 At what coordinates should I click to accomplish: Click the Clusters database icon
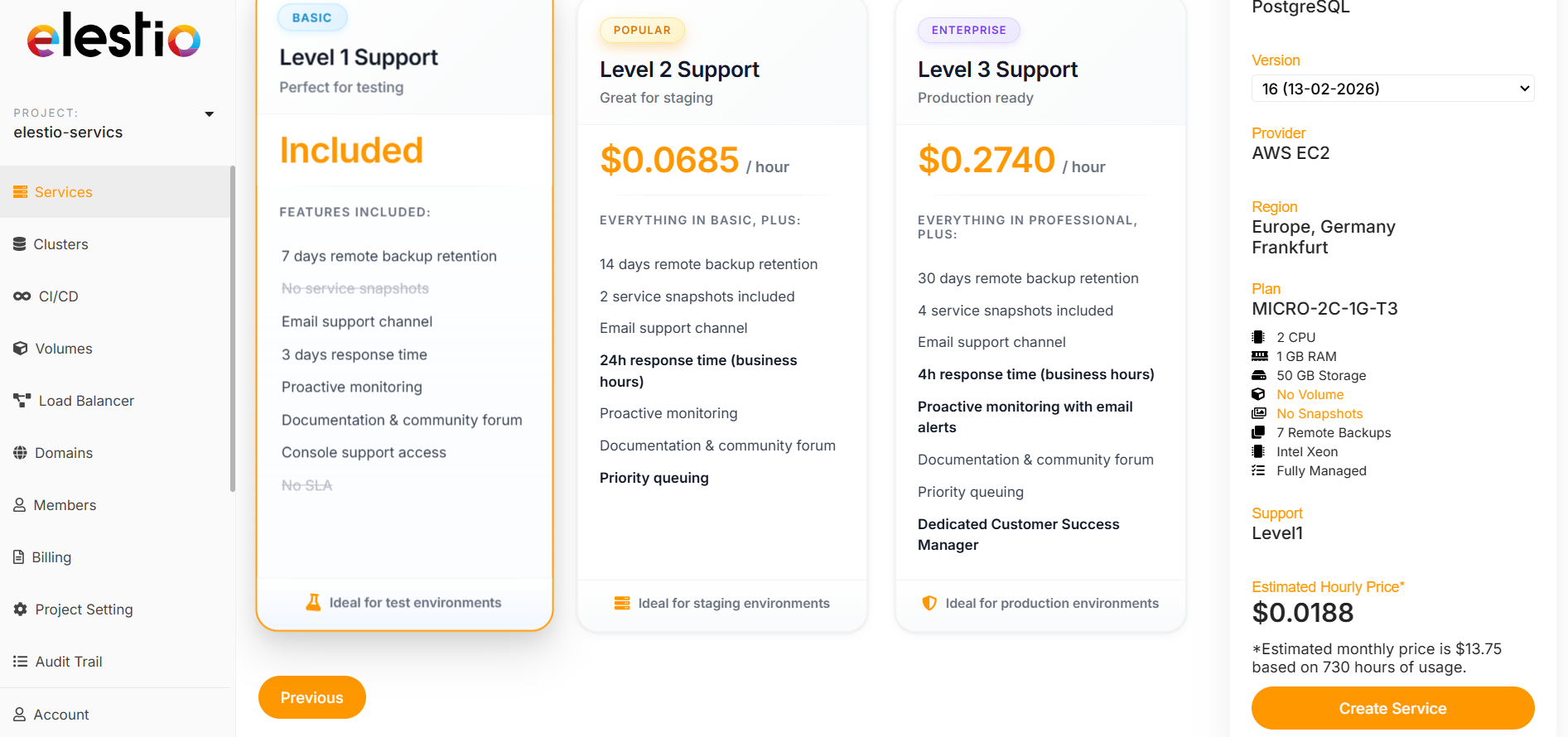click(x=20, y=244)
